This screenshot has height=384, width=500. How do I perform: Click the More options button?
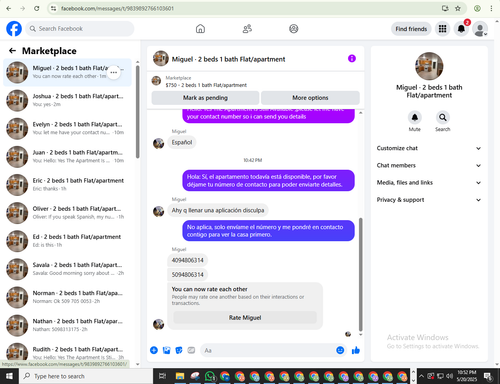(x=310, y=98)
